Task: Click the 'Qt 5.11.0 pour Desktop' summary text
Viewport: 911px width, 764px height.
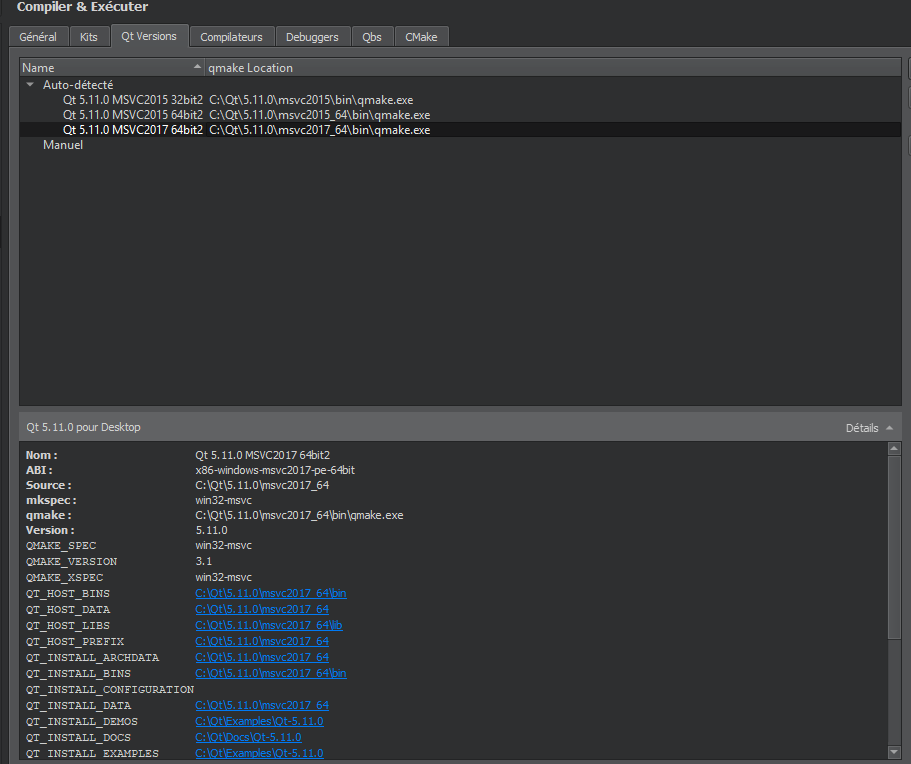Action: point(83,427)
